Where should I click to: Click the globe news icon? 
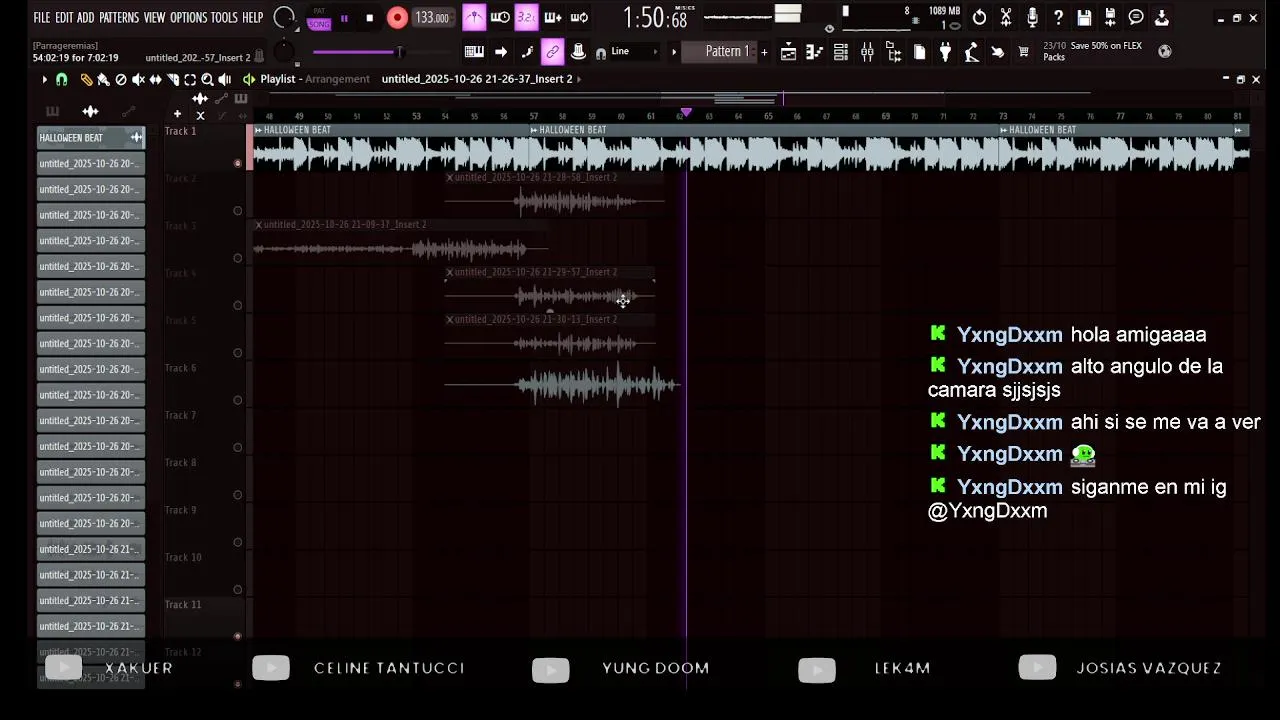click(x=1164, y=51)
